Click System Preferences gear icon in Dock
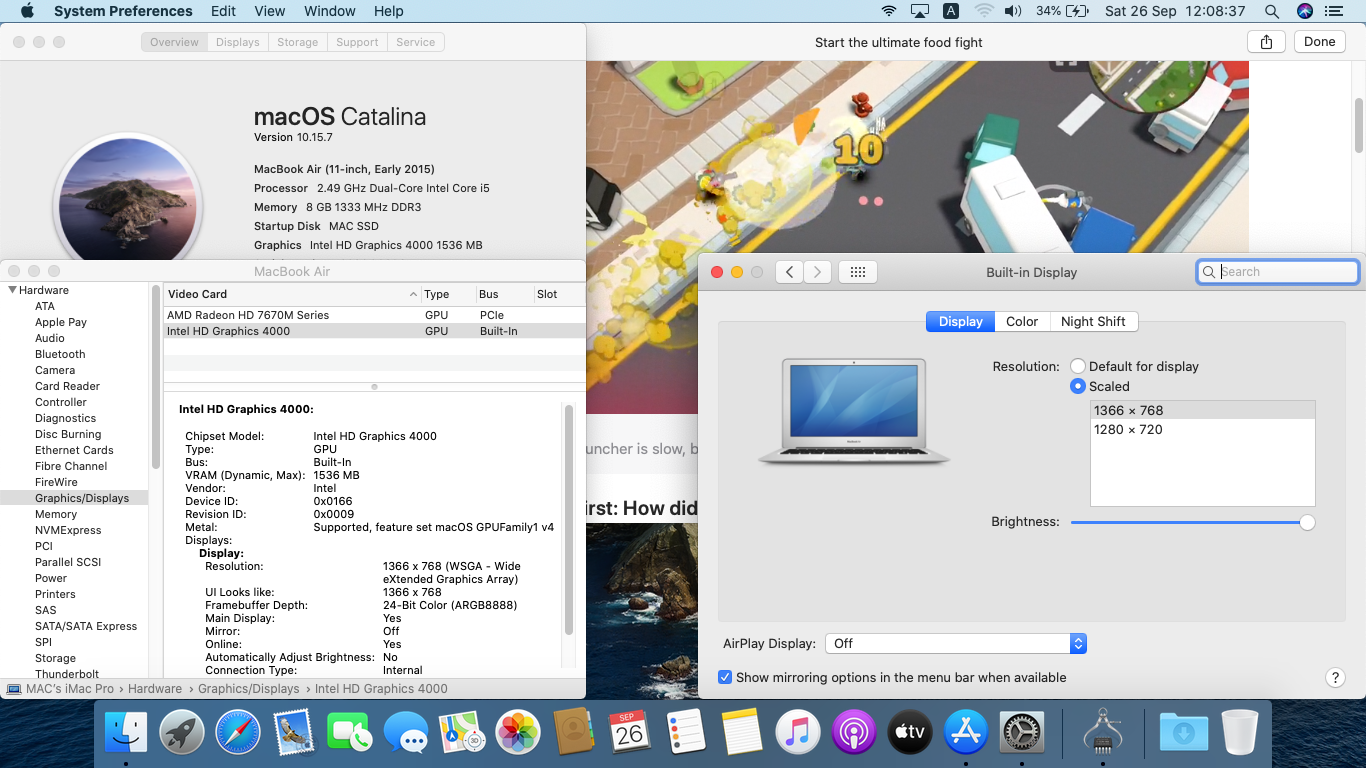 pyautogui.click(x=1022, y=733)
